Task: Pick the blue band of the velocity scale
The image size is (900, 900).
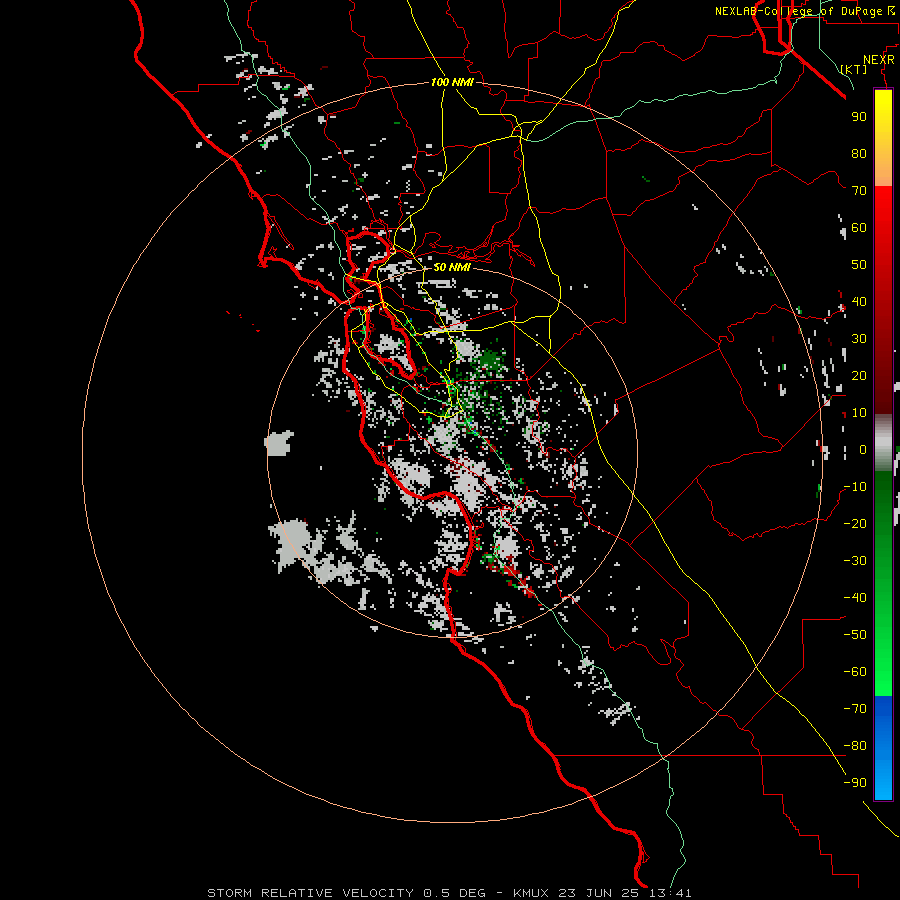Action: click(883, 747)
